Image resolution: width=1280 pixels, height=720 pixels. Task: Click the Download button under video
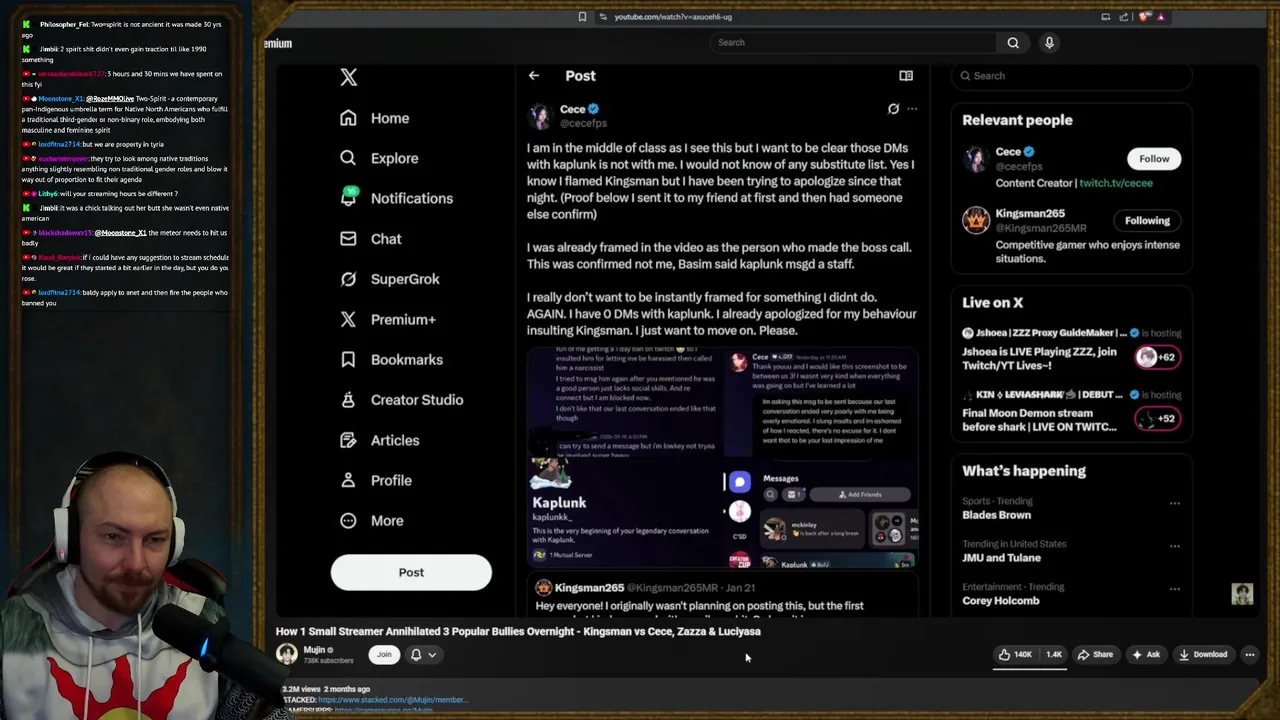coord(1203,655)
